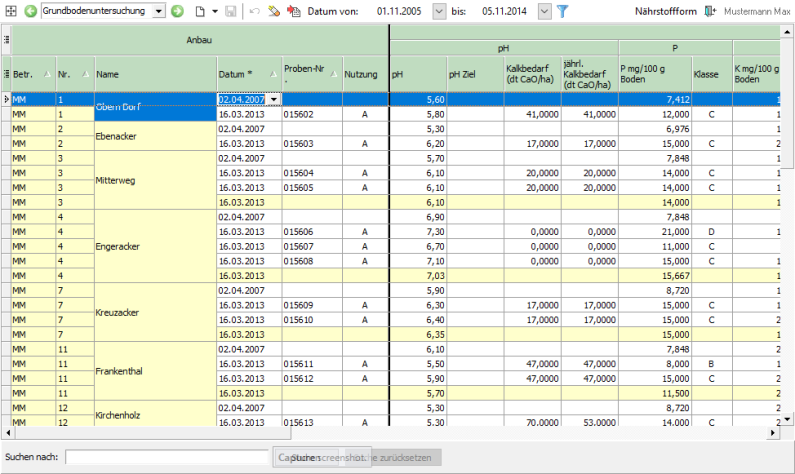This screenshot has width=795, height=474.
Task: Expand the arrow next to new document icon
Action: coord(214,11)
